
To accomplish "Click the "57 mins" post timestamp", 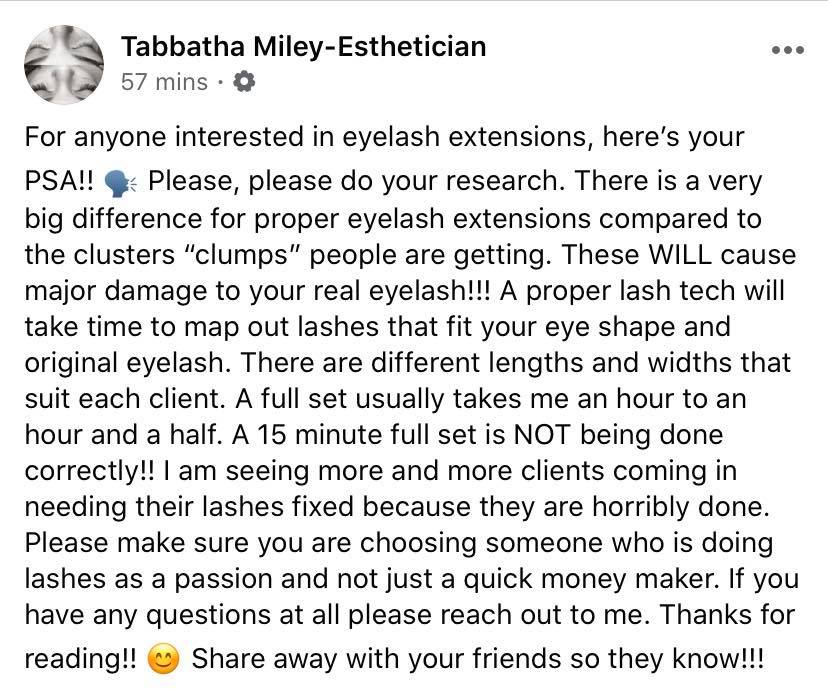I will pyautogui.click(x=164, y=82).
